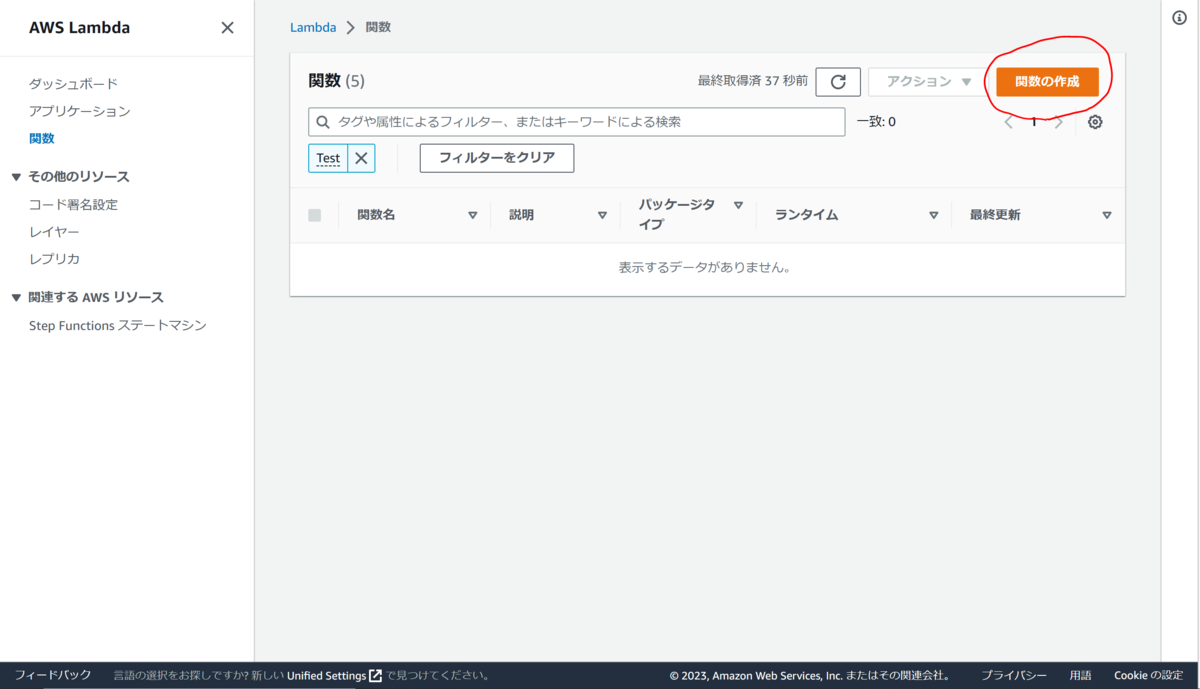Open プライバシー footer link
Viewport: 1200px width, 689px height.
tap(1014, 676)
